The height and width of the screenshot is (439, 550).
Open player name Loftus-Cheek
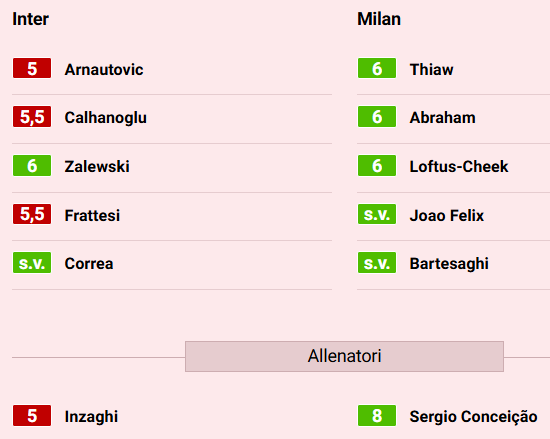click(x=459, y=166)
